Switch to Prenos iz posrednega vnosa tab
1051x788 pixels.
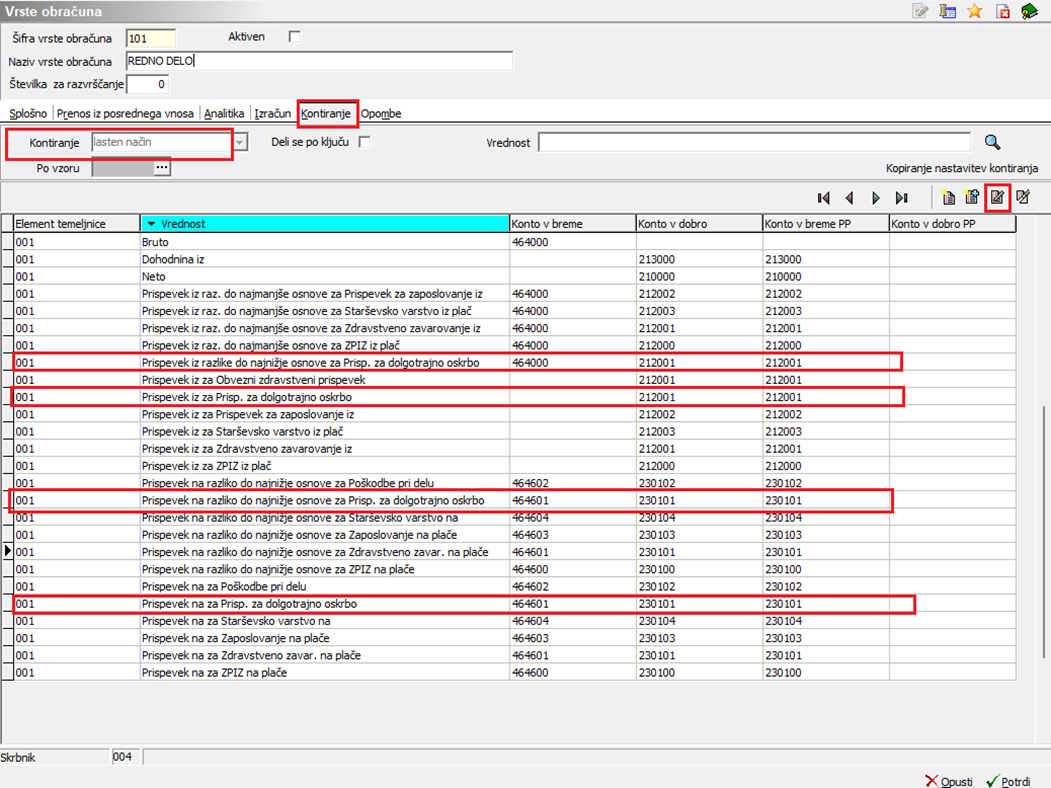(x=125, y=113)
